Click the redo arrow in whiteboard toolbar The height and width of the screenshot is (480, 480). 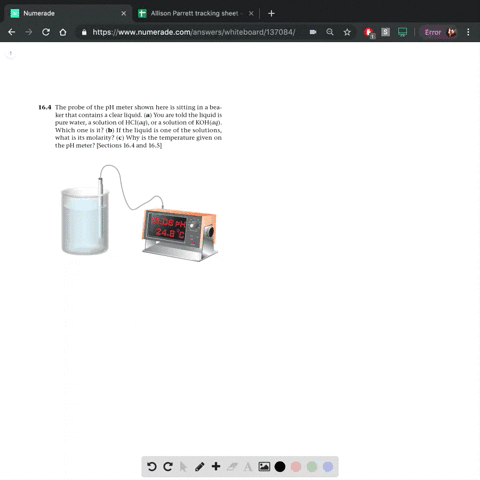(168, 467)
